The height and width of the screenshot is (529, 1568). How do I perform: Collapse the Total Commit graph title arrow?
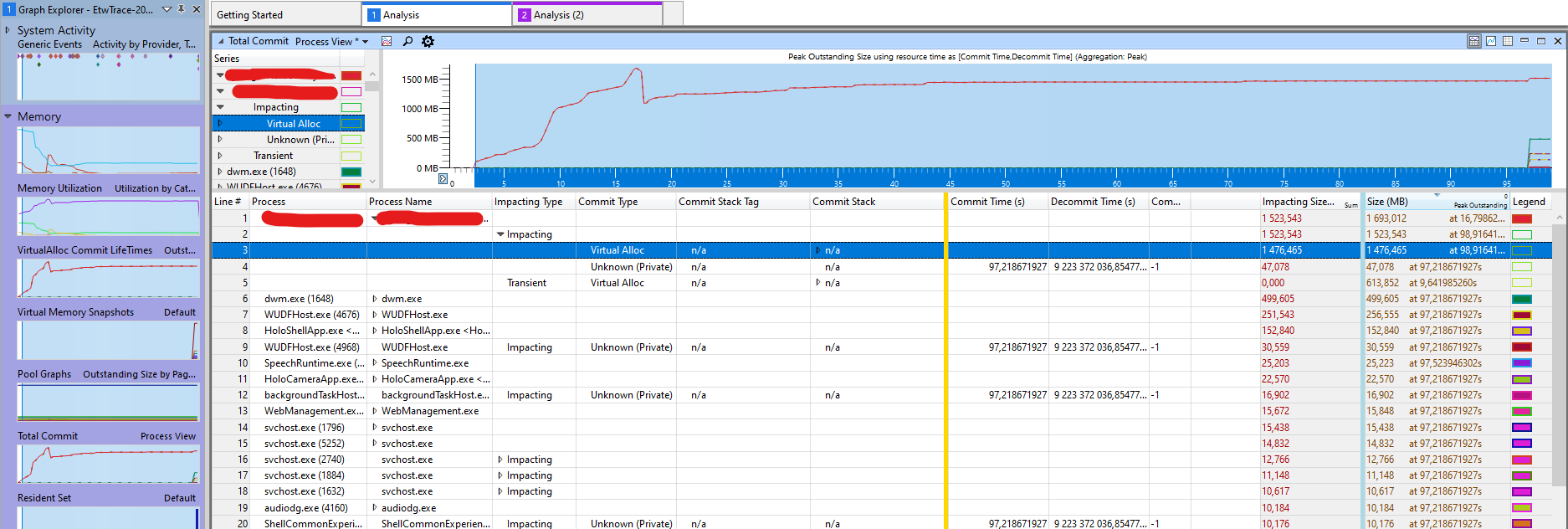pyautogui.click(x=221, y=41)
